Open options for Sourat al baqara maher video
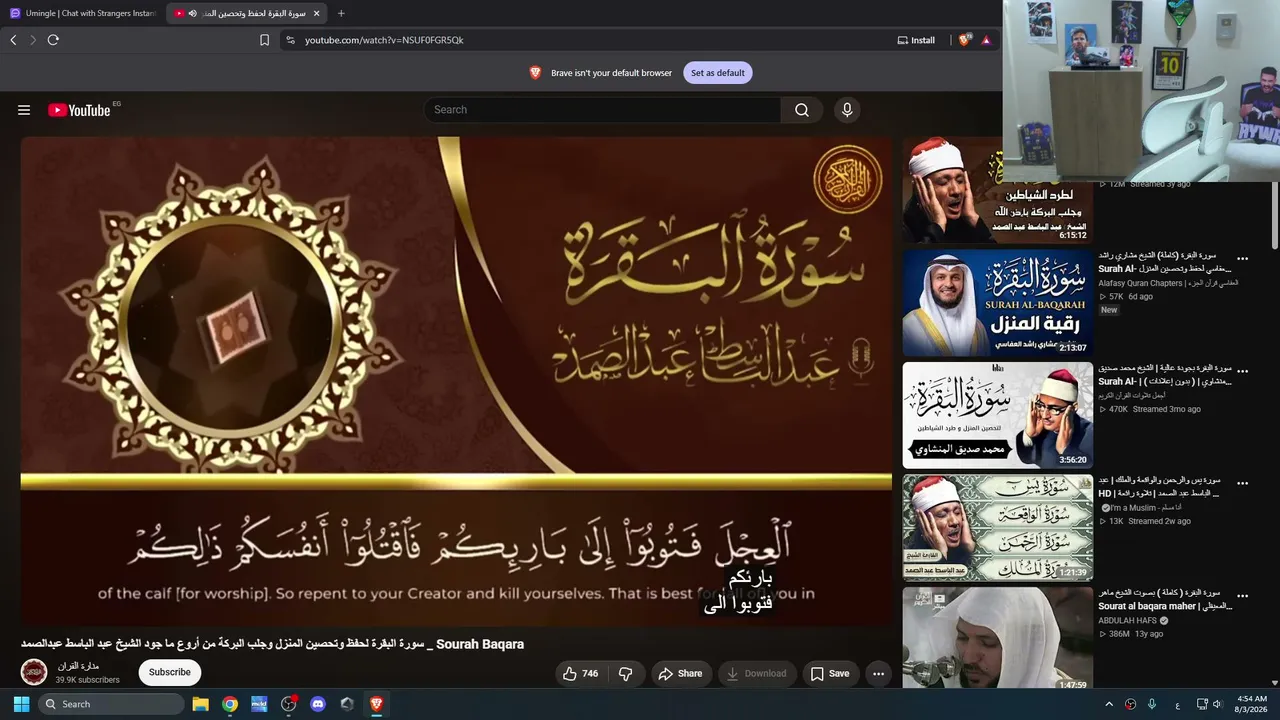This screenshot has width=1280, height=720. pos(1243,597)
